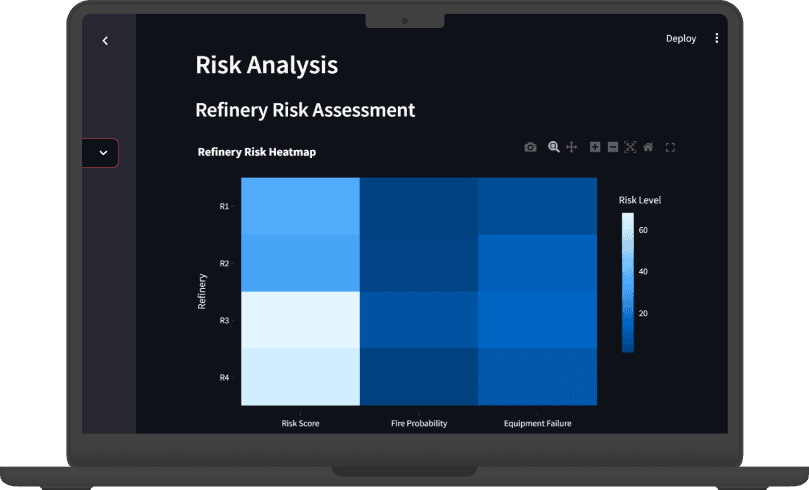Click the R2 Risk Score heatmap cell
The height and width of the screenshot is (490, 809).
[300, 263]
